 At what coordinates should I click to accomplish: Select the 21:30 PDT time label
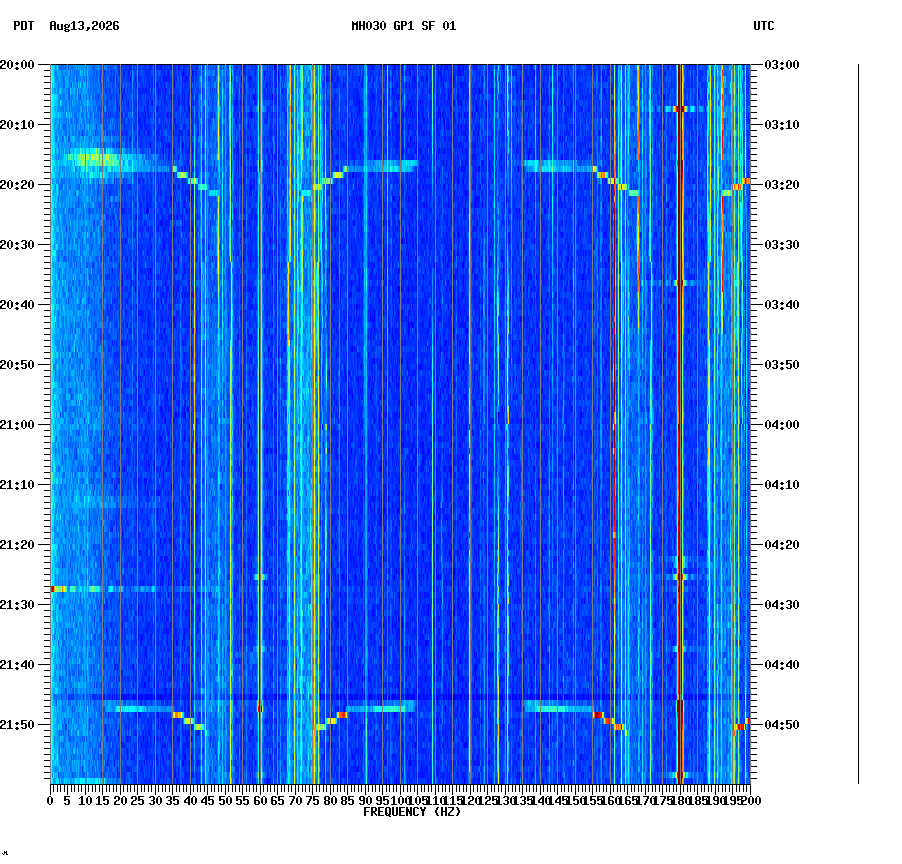coord(17,605)
